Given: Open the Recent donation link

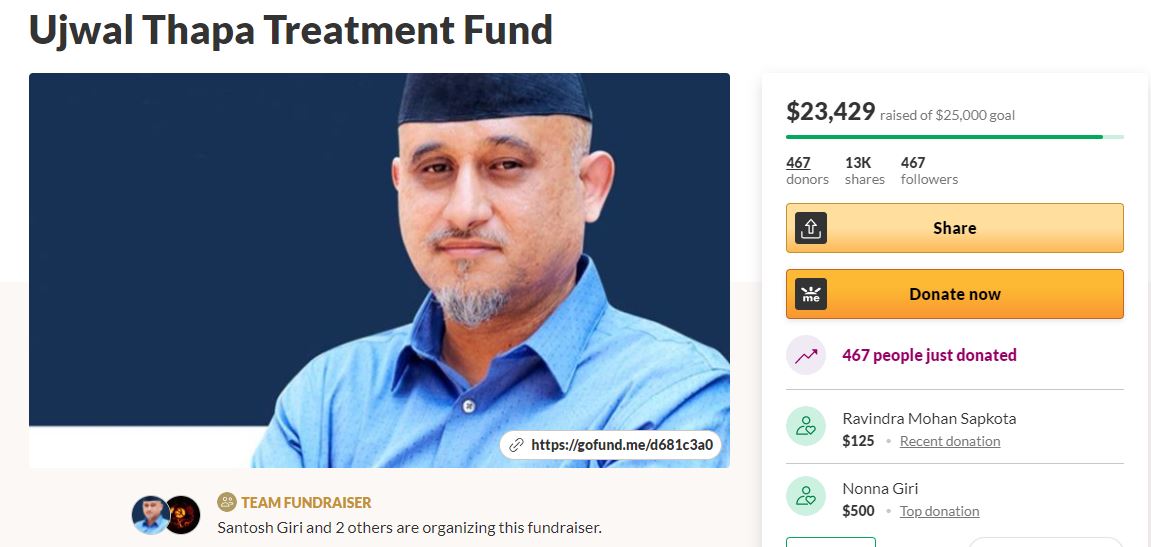Looking at the screenshot, I should click(x=950, y=441).
